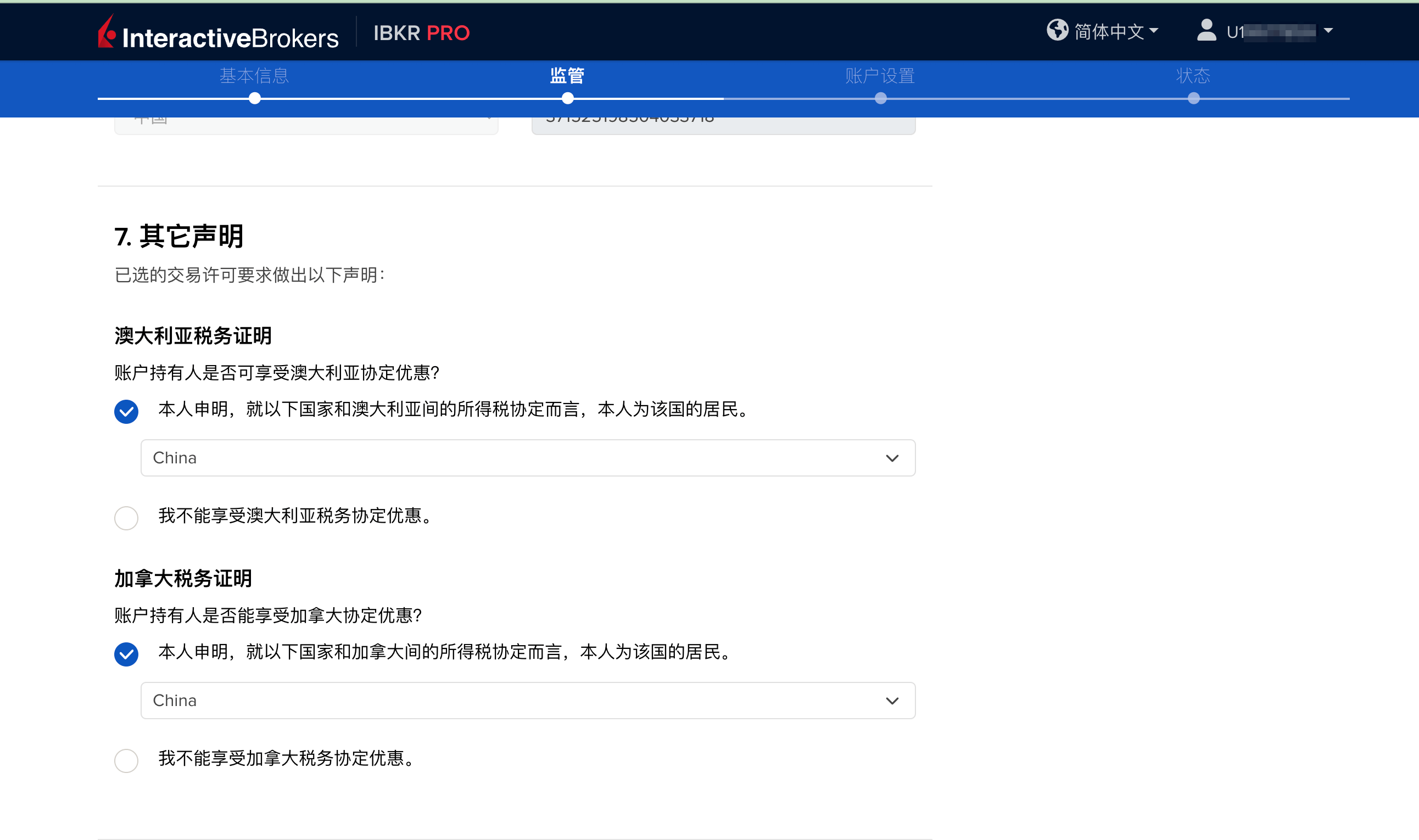
Task: Select Australia treaty resident declaration radio
Action: point(126,412)
